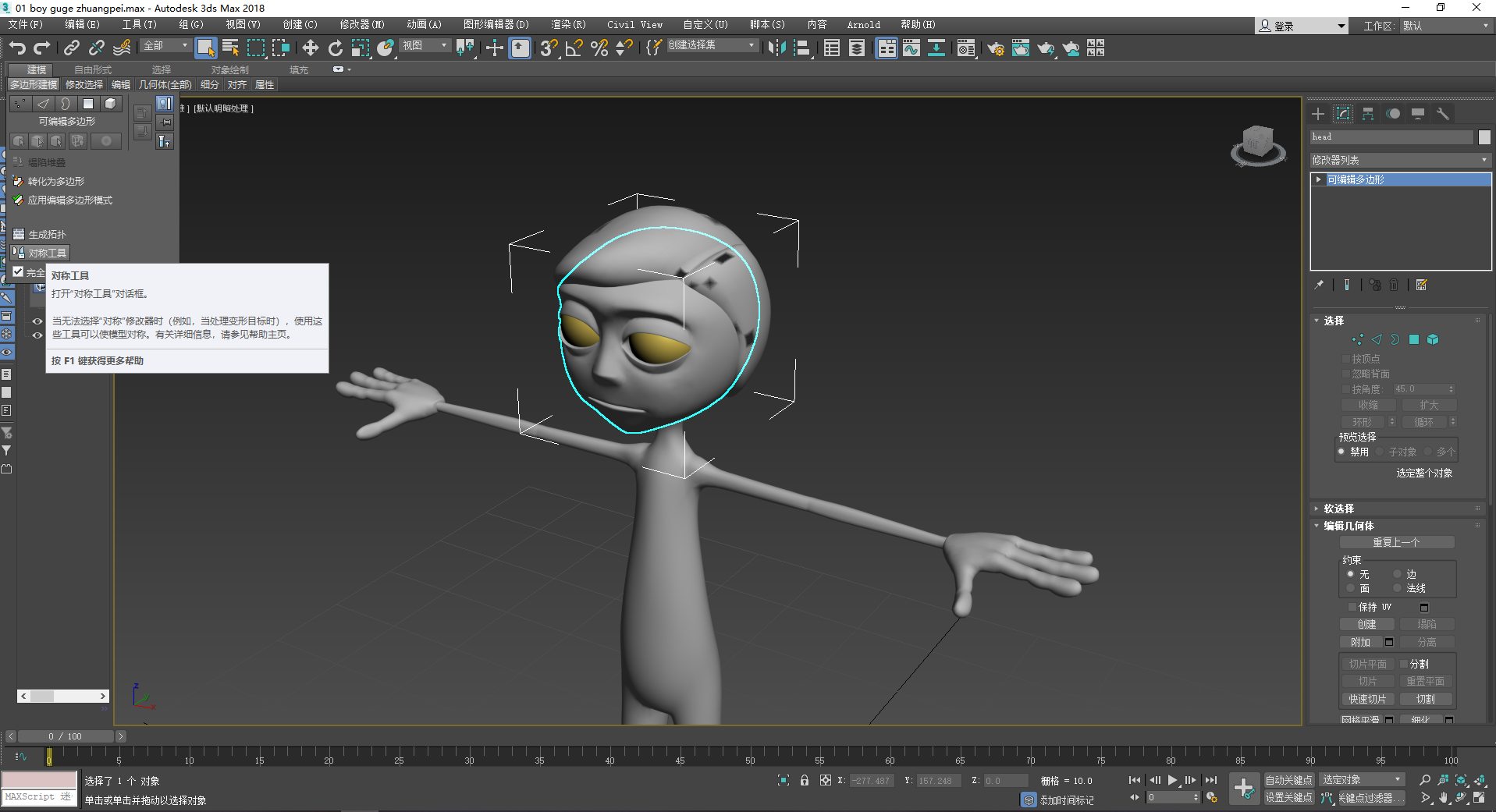Enable the 保持 UV checkbox

tap(1352, 607)
